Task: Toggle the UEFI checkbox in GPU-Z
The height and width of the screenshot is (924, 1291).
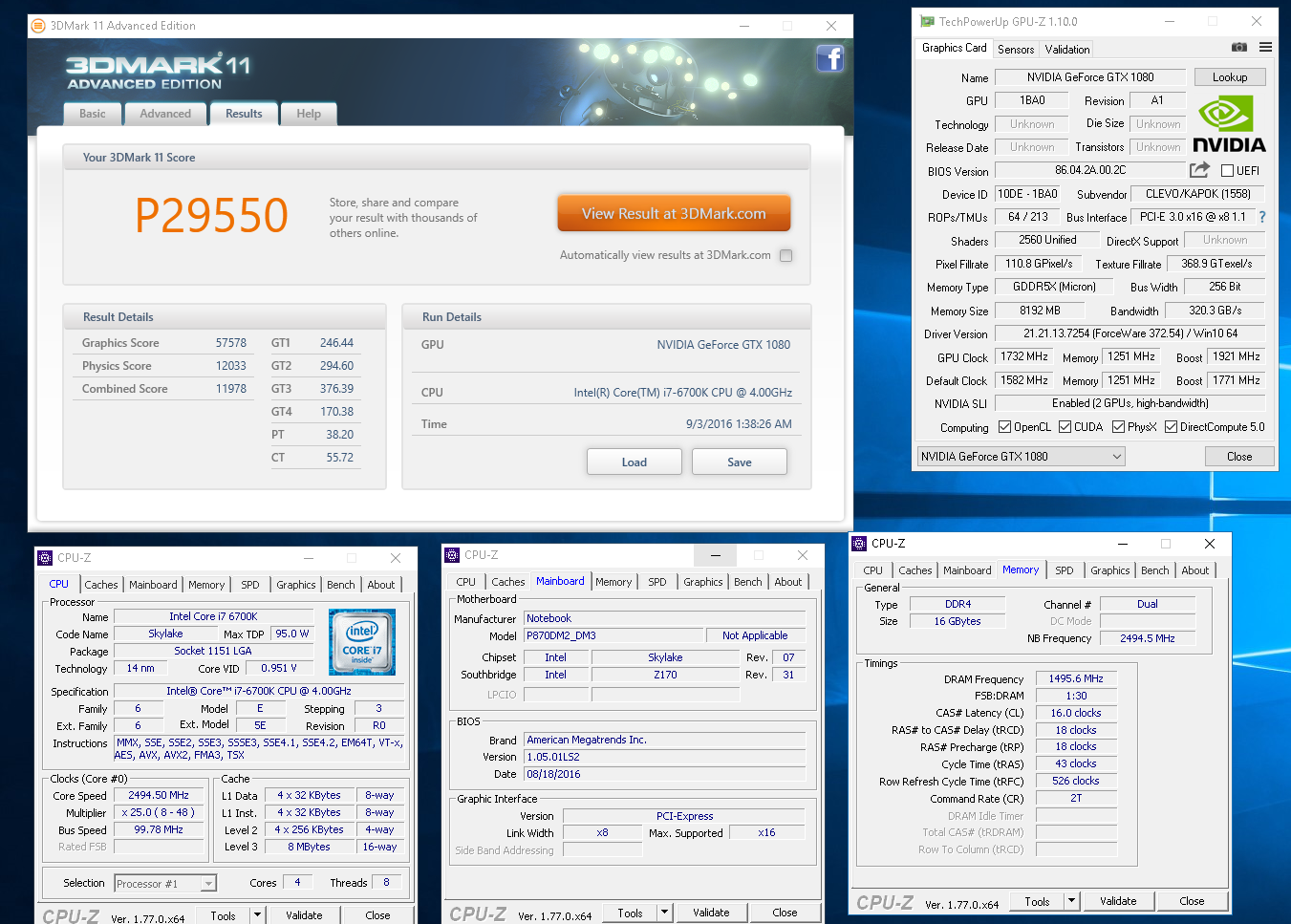Action: (1227, 170)
